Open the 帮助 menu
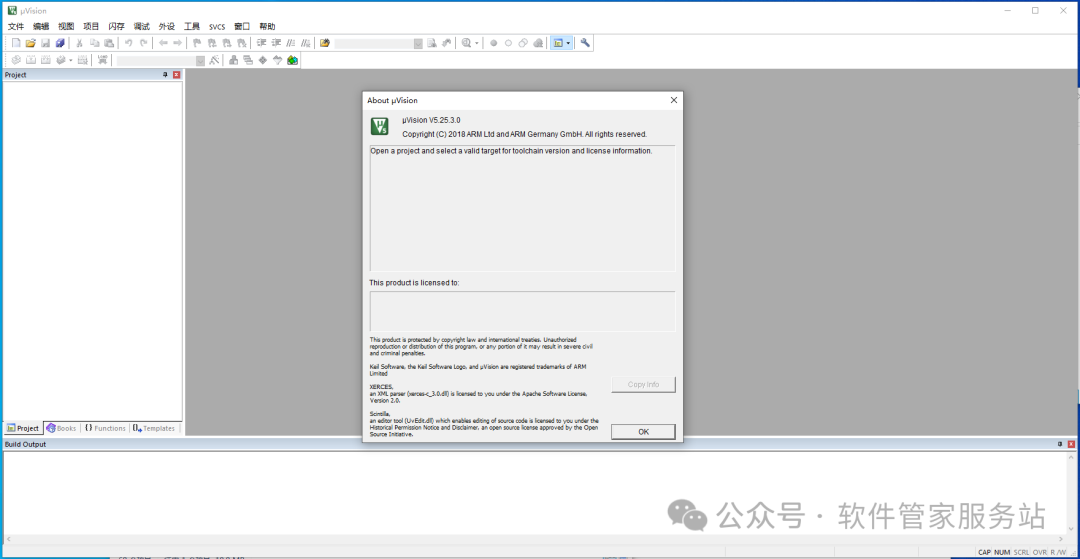The width and height of the screenshot is (1080, 559). (267, 26)
